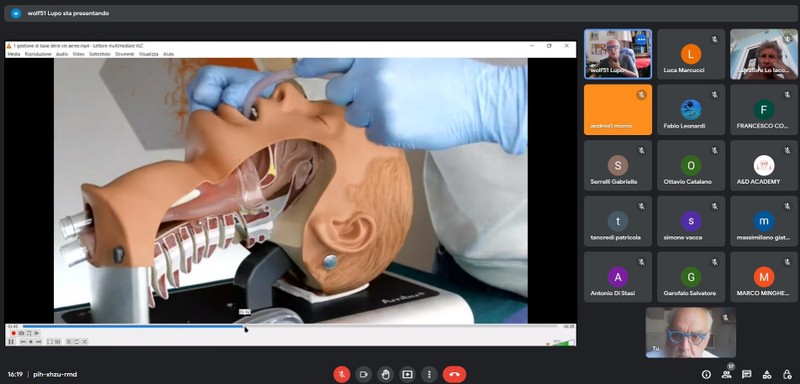Viewport: 800px width, 384px height.
Task: Hang up with the red leave call button
Action: [455, 374]
